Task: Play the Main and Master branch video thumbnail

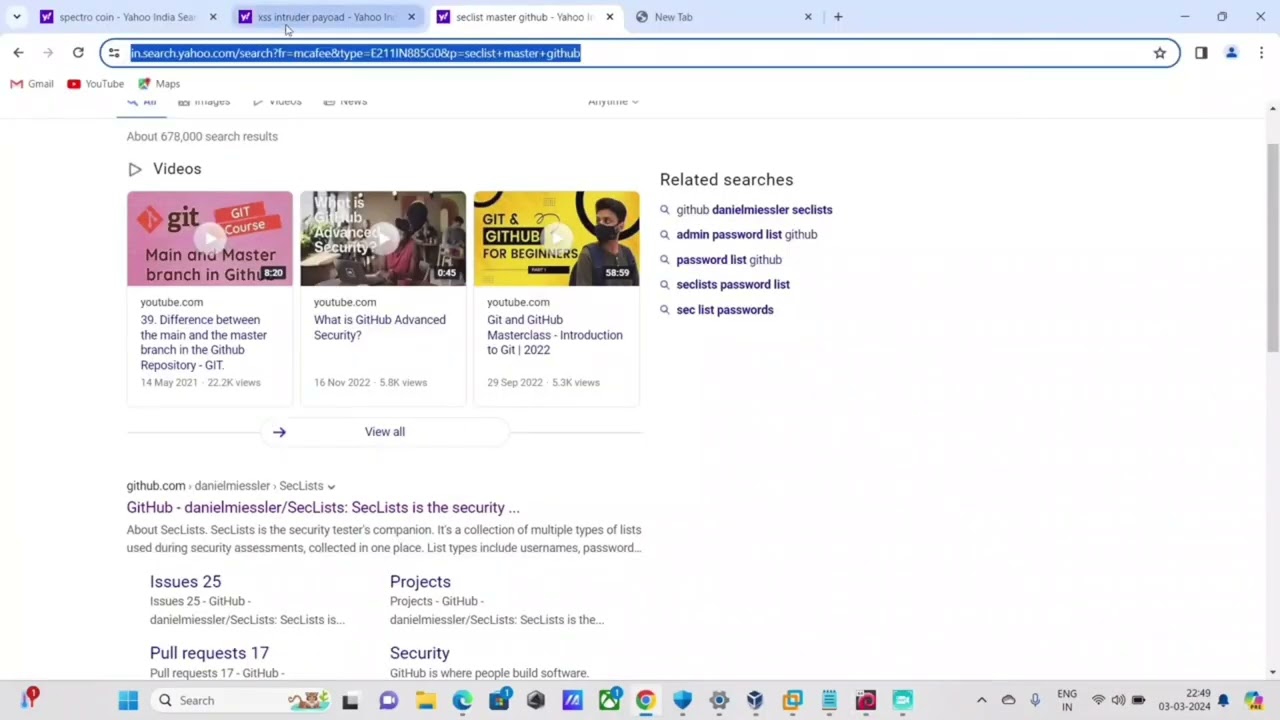Action: 210,239
